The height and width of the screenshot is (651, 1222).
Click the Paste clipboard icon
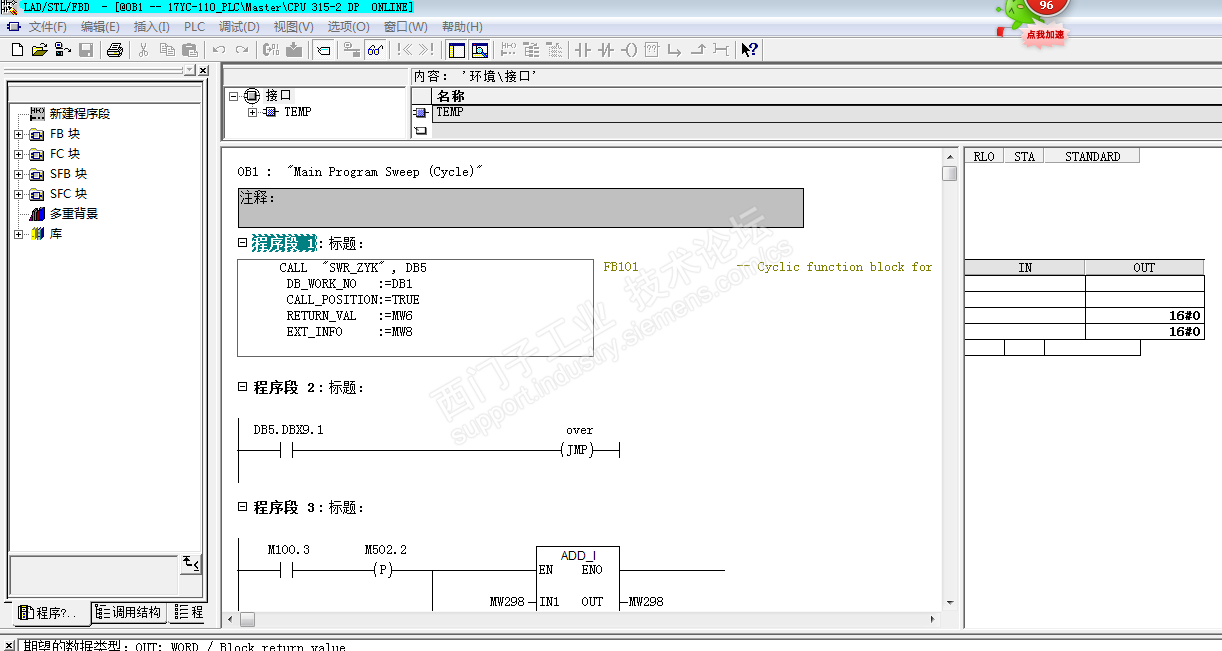pos(189,50)
